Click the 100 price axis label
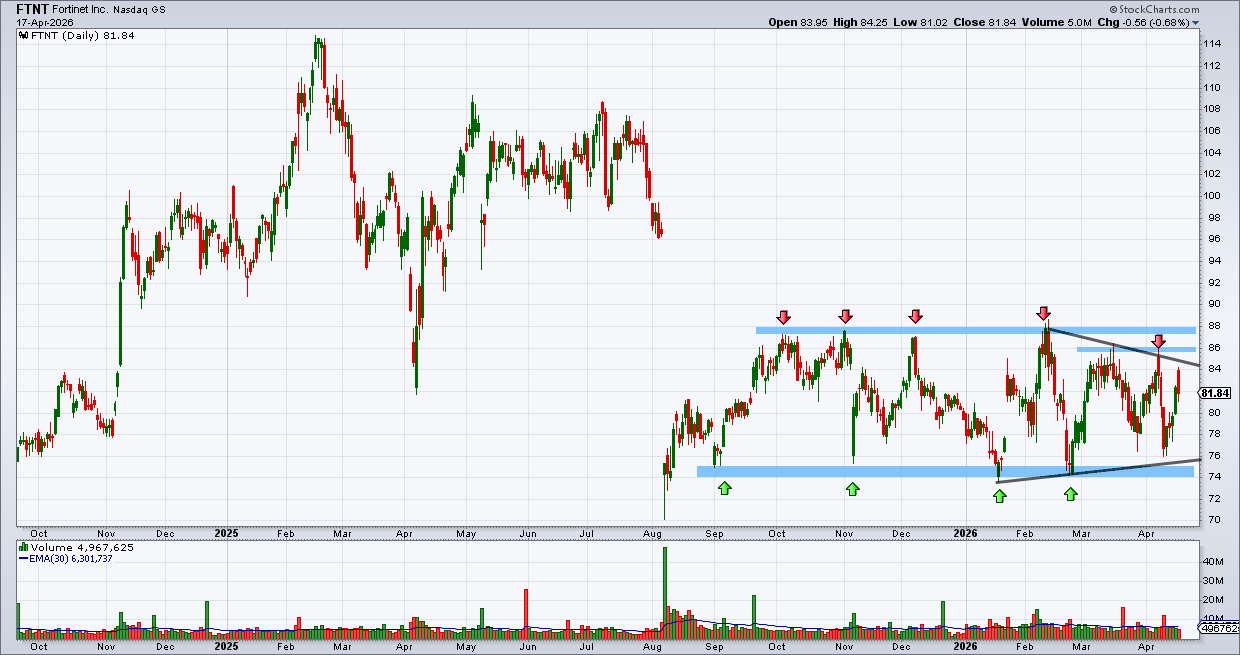Screen dimensions: 1240x655 [x=1212, y=196]
